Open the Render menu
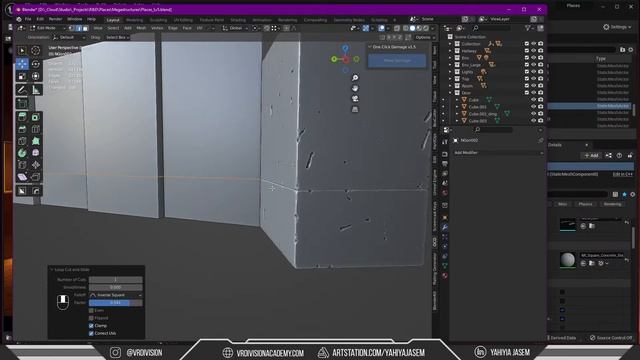Viewport: 640px width, 360px height. pos(56,19)
